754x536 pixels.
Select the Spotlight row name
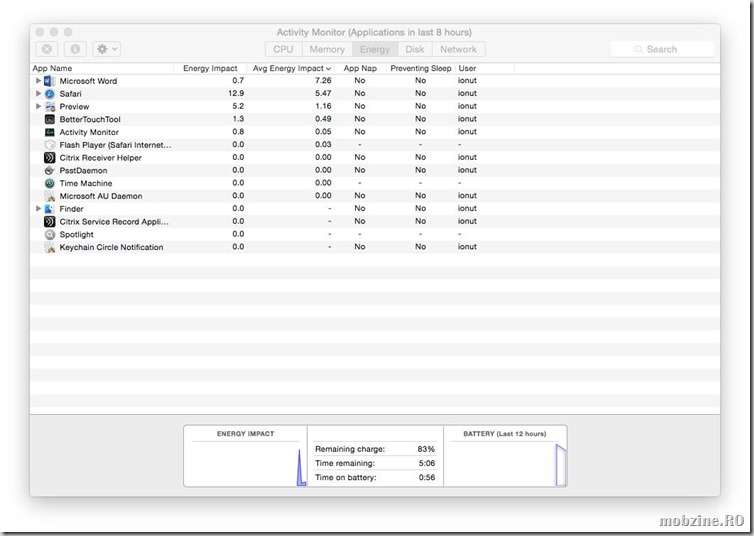[x=76, y=235]
